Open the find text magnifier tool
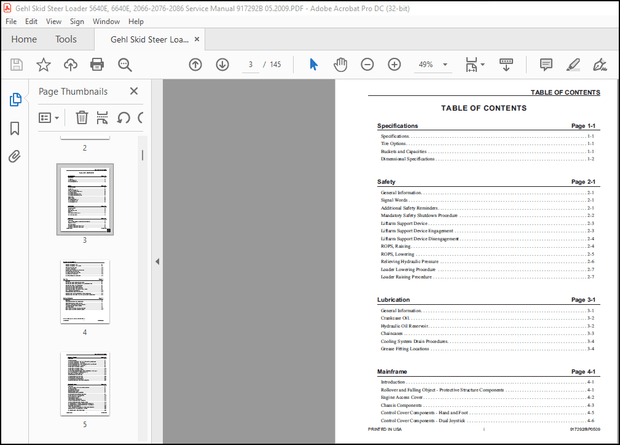620x445 pixels. pos(125,64)
